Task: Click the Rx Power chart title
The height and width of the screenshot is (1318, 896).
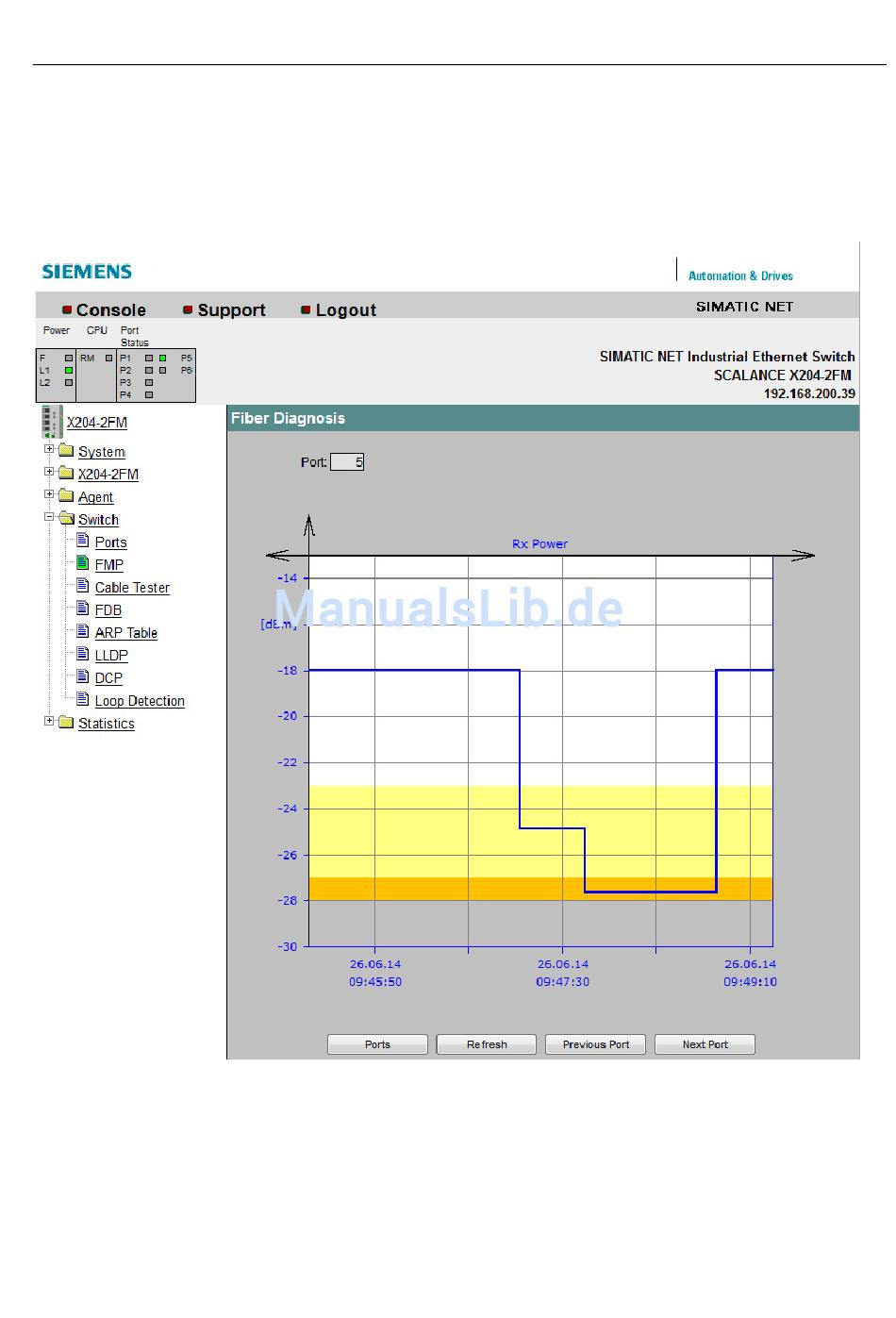Action: click(539, 544)
